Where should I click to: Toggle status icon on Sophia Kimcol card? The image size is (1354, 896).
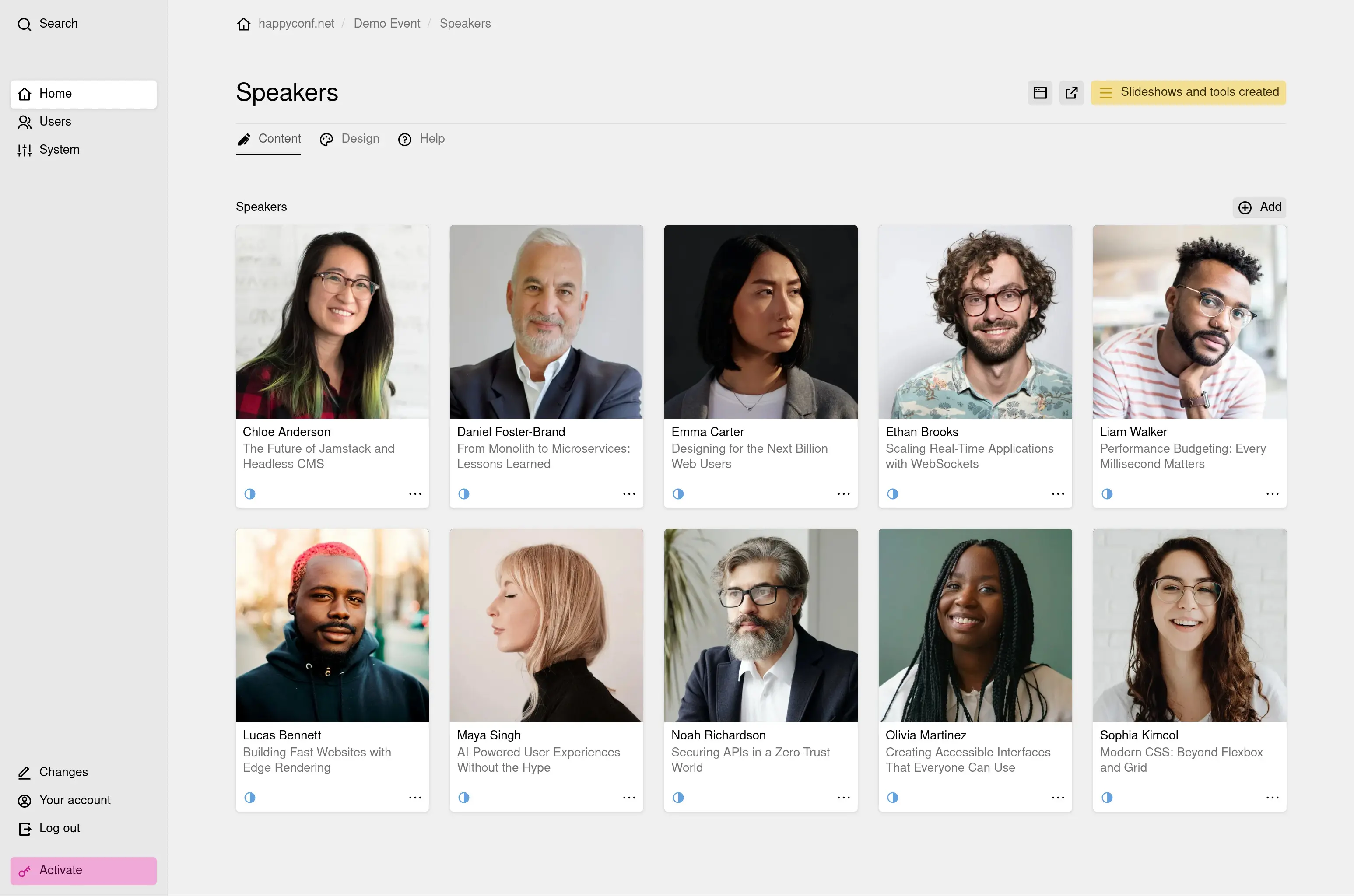[x=1106, y=797]
